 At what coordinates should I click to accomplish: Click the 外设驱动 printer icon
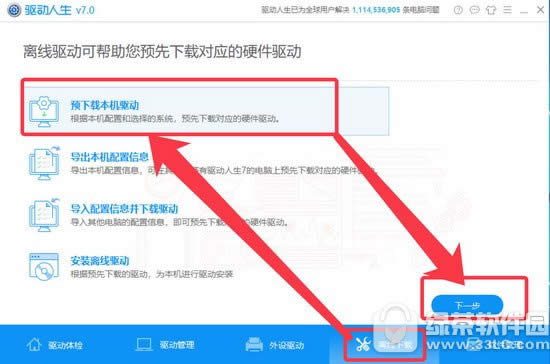tap(254, 345)
